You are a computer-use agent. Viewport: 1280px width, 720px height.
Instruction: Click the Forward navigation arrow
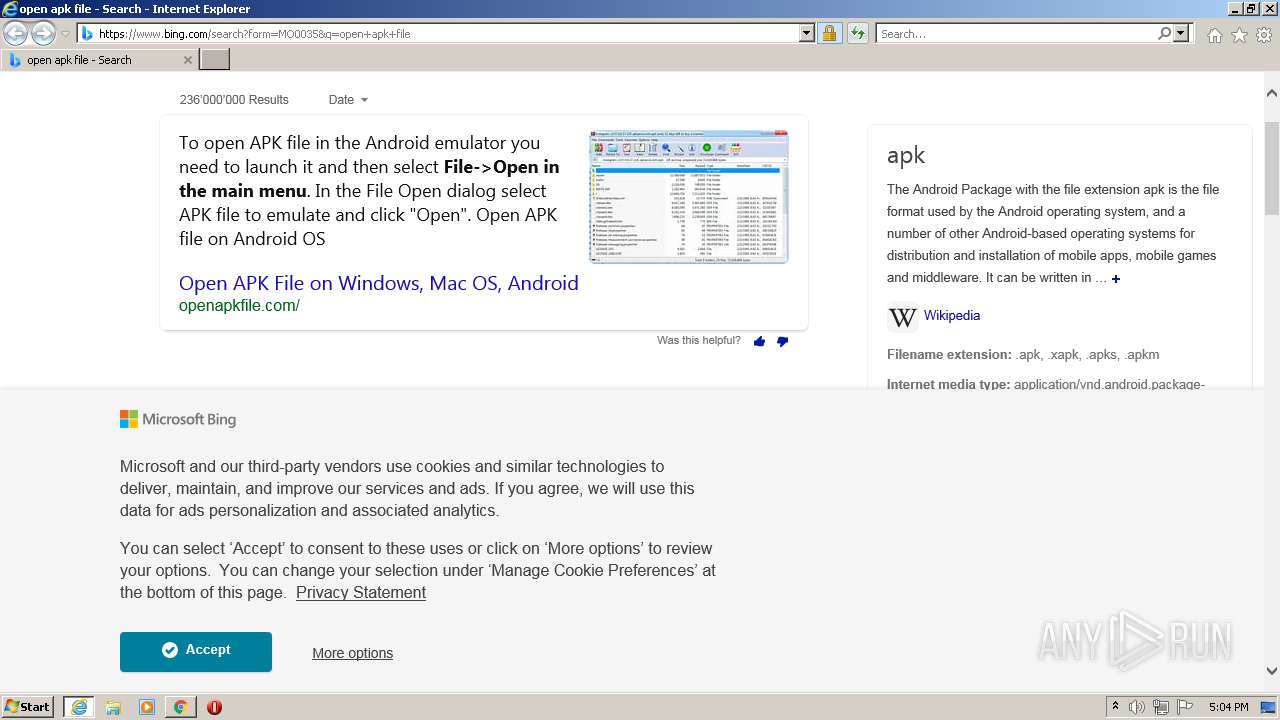pyautogui.click(x=43, y=33)
